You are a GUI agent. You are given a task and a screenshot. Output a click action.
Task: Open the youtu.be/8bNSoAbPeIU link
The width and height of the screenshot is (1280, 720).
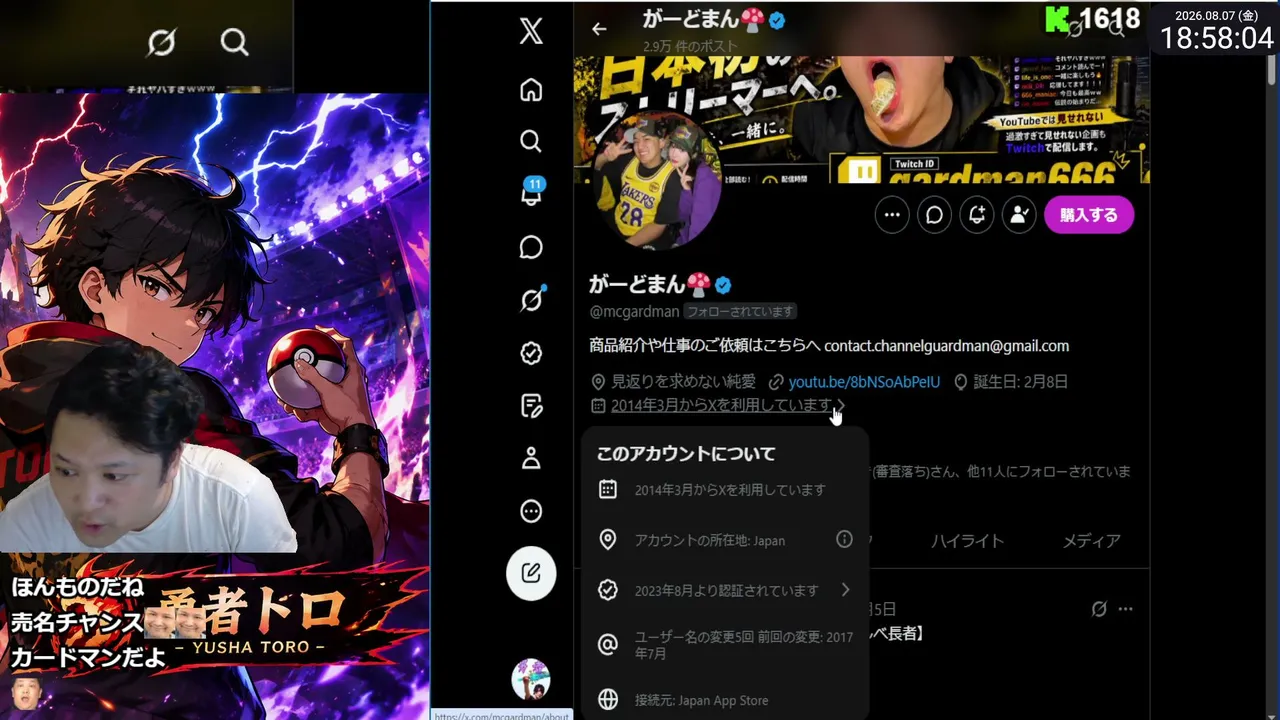(x=864, y=382)
